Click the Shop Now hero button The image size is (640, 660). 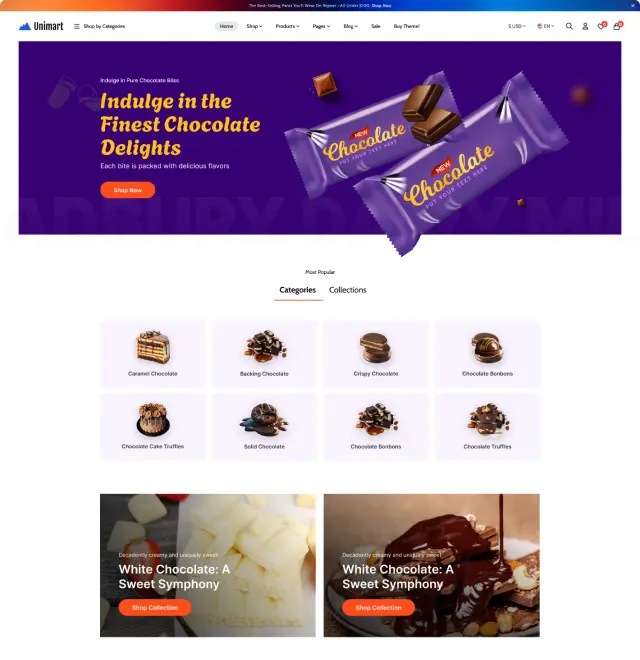point(128,190)
